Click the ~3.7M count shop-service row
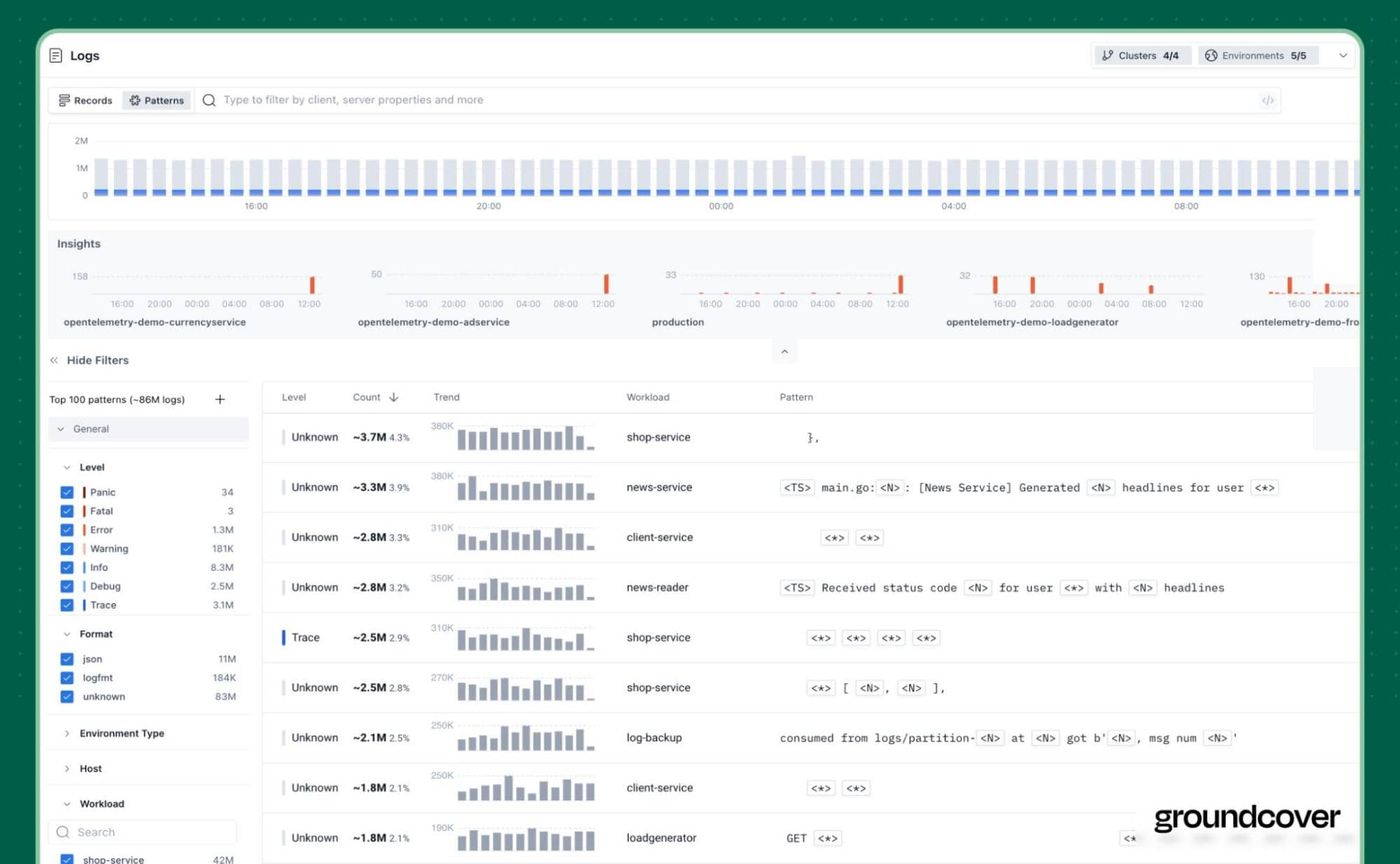This screenshot has width=1400, height=864. pos(810,437)
